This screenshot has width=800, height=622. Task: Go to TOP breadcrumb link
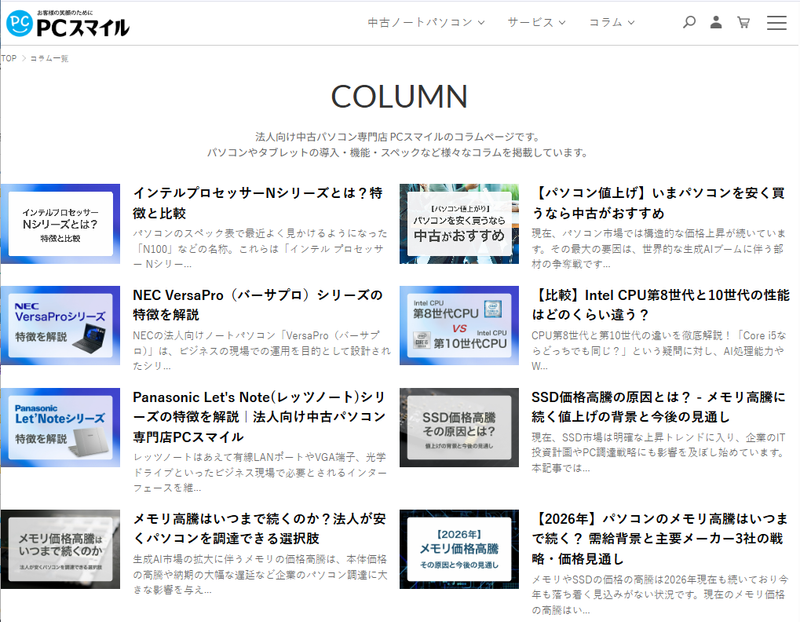(x=9, y=58)
